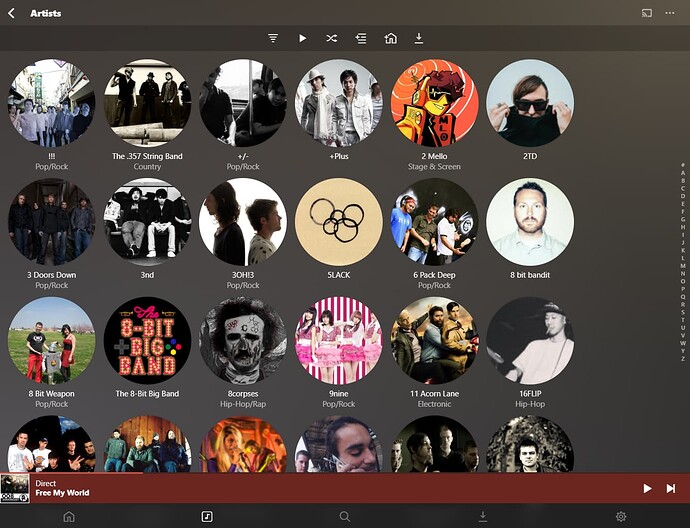Click 'Hip-Hop/Rap' genre under 8corpses

(x=243, y=404)
